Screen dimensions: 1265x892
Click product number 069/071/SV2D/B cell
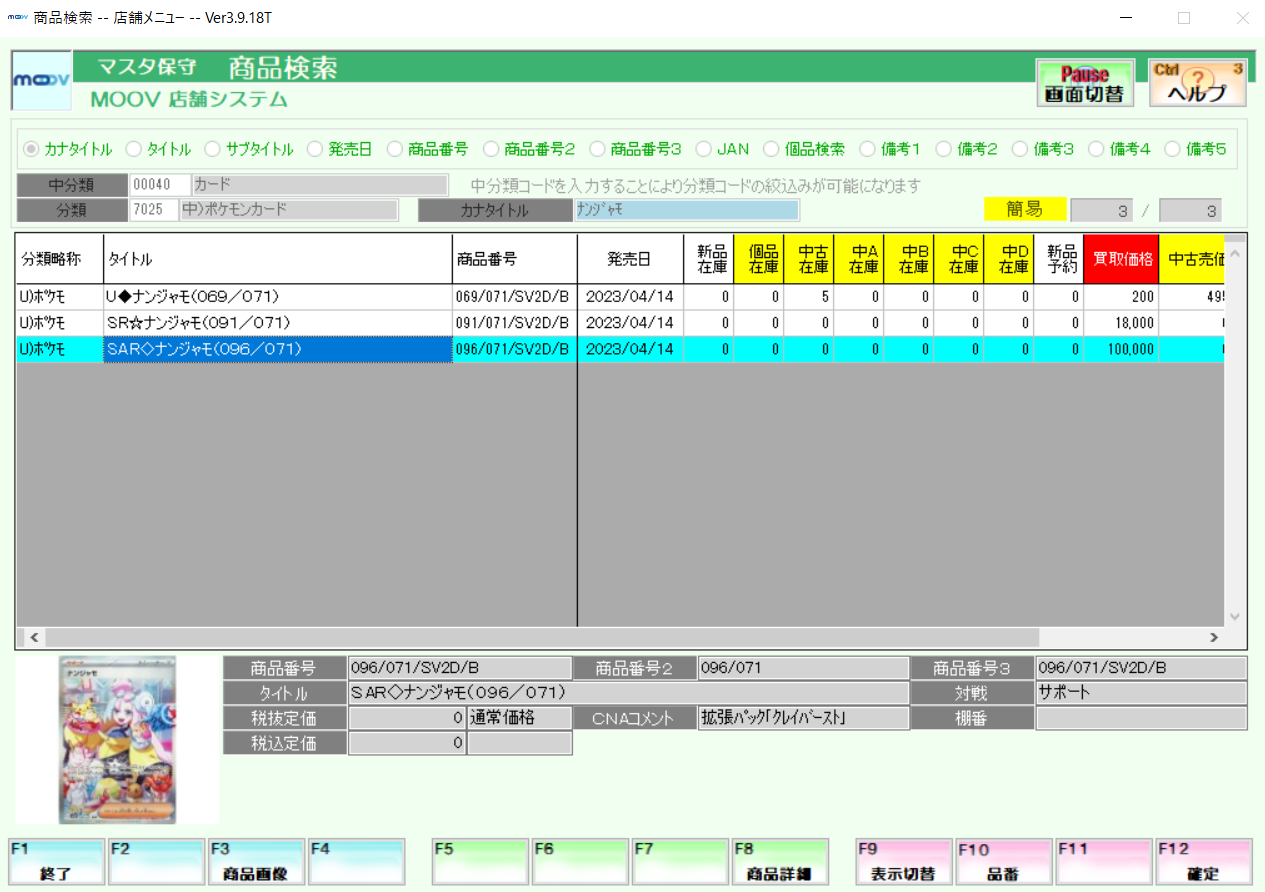click(515, 297)
